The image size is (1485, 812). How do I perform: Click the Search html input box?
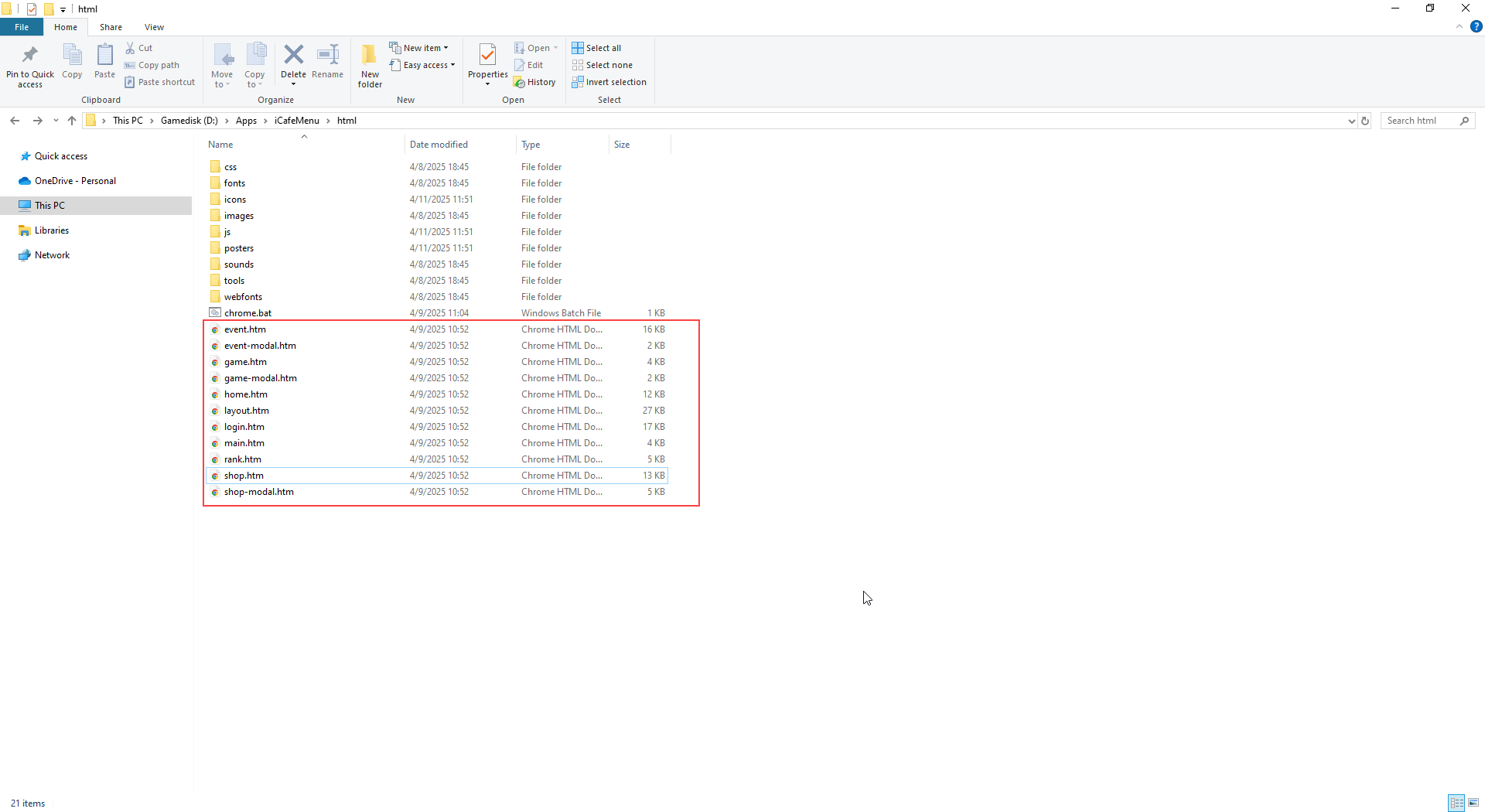[x=1420, y=121]
